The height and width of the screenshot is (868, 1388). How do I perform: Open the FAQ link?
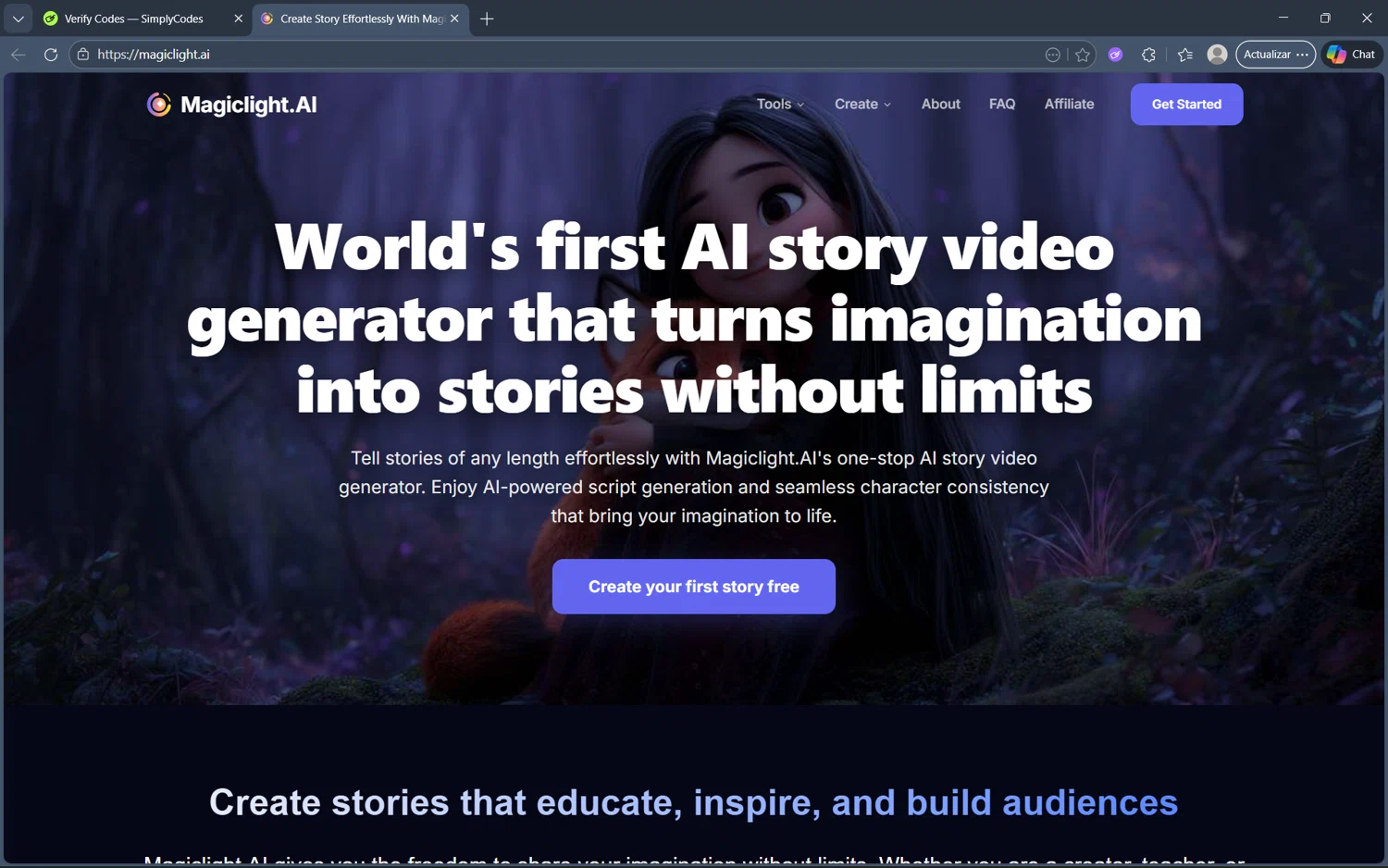[1002, 105]
